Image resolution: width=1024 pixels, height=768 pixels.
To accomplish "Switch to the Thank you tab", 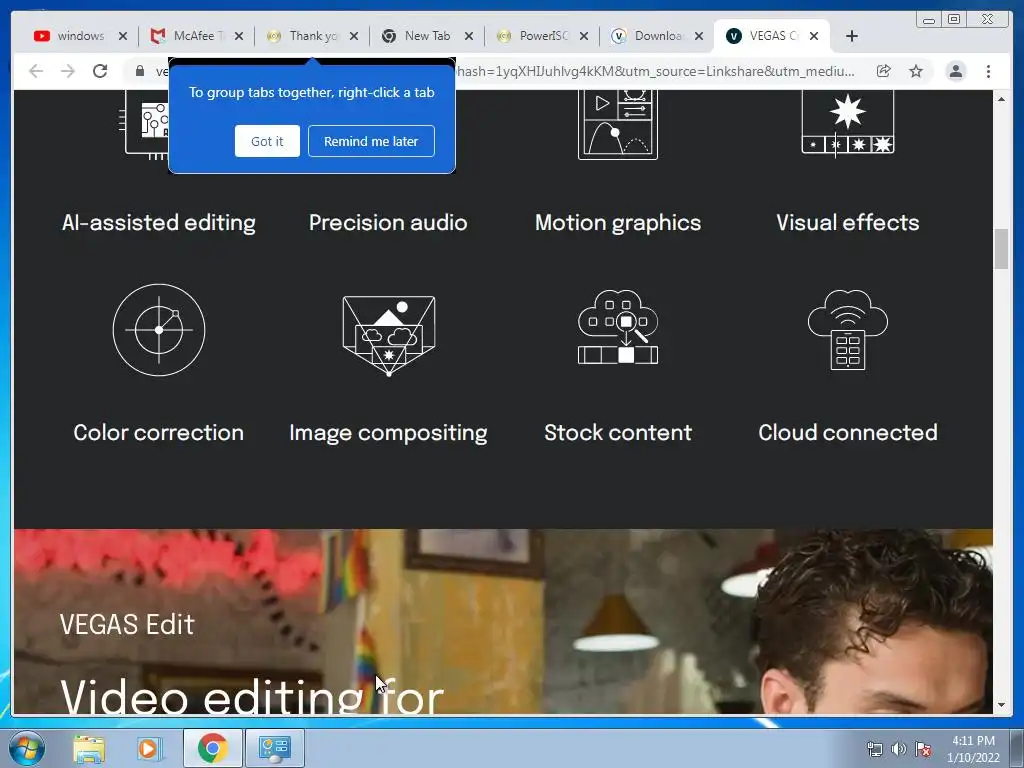I will click(x=312, y=36).
